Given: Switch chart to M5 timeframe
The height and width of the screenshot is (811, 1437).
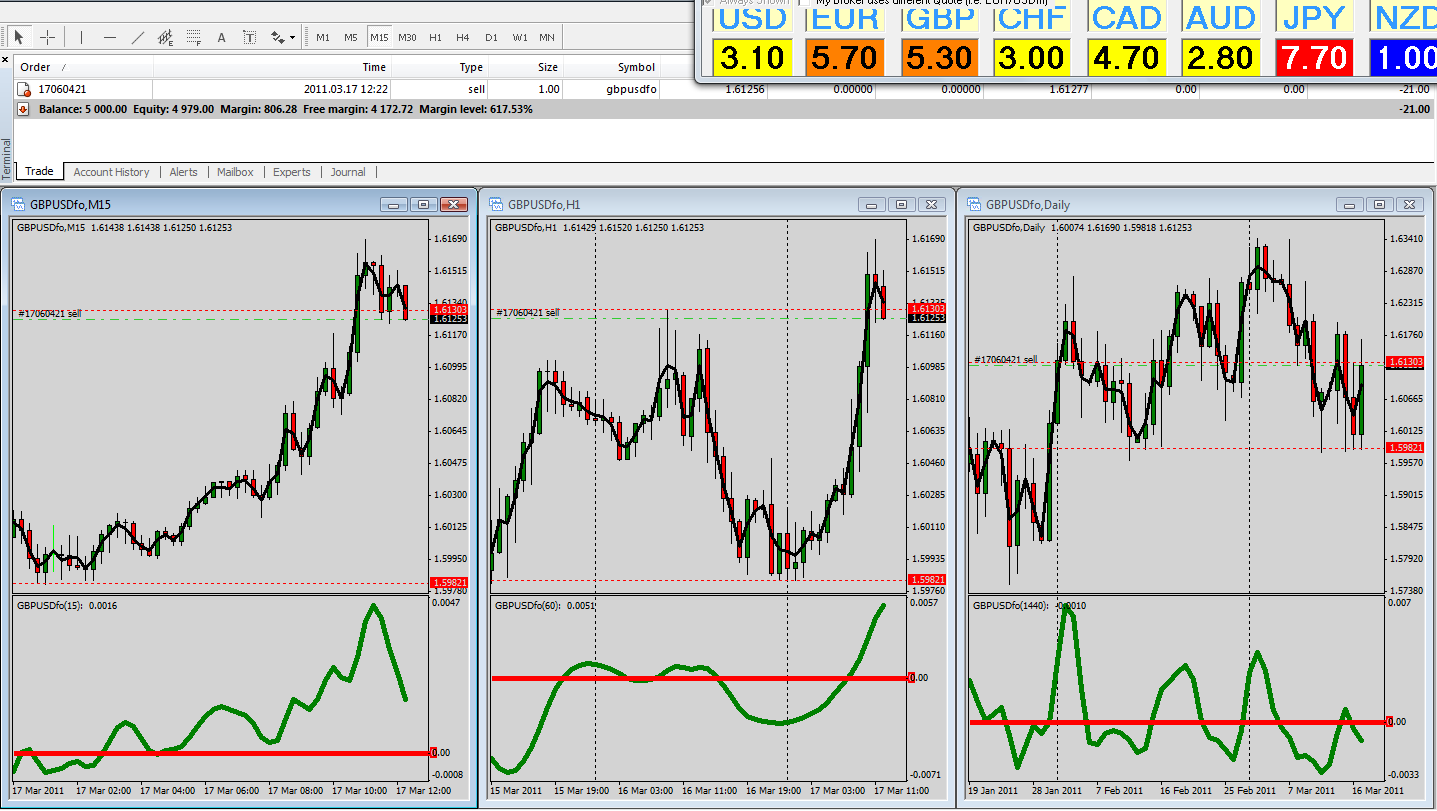Looking at the screenshot, I should point(351,37).
